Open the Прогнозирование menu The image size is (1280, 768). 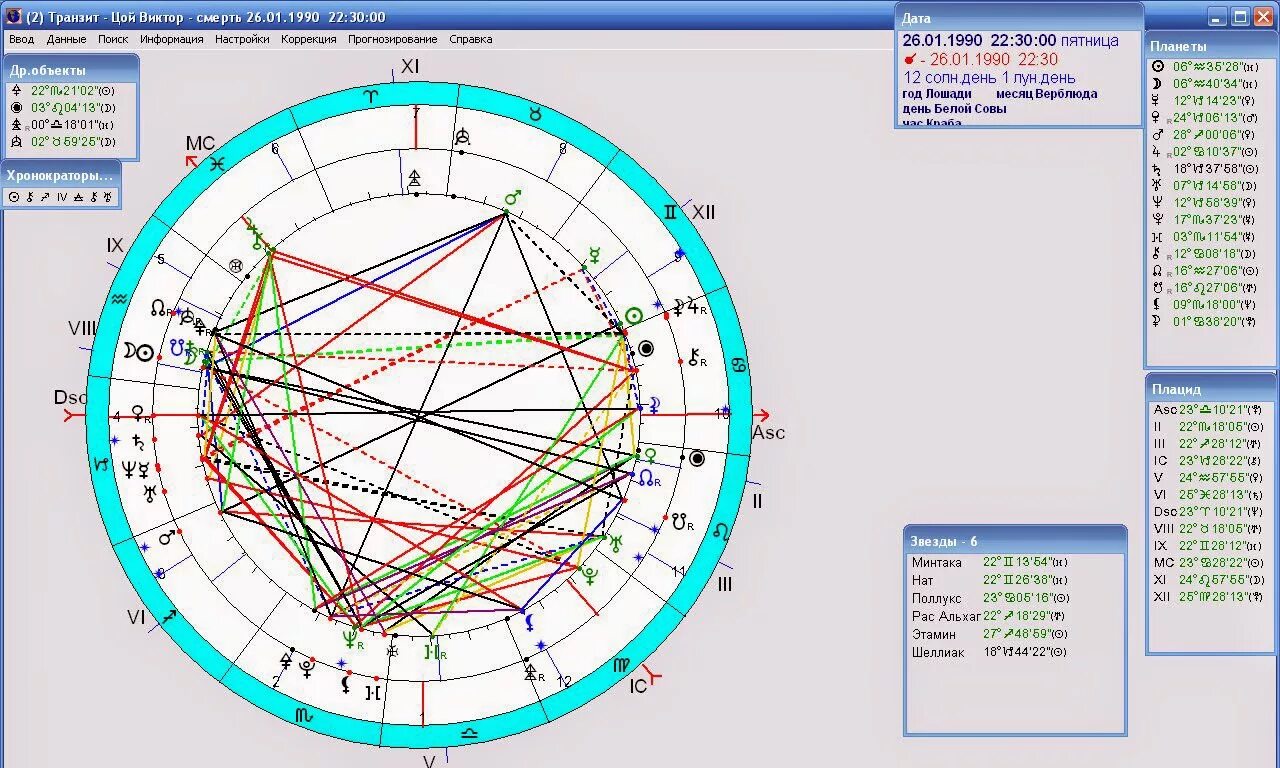[393, 39]
